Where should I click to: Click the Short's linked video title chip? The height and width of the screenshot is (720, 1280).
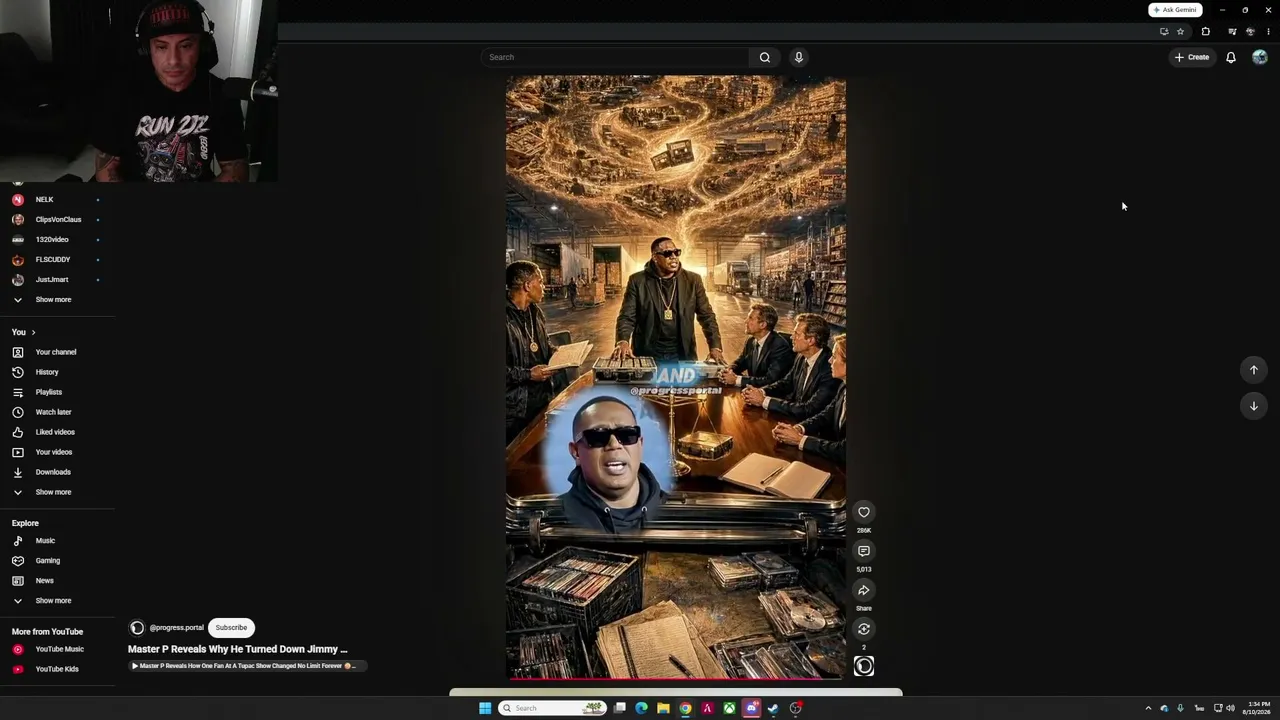click(x=247, y=666)
